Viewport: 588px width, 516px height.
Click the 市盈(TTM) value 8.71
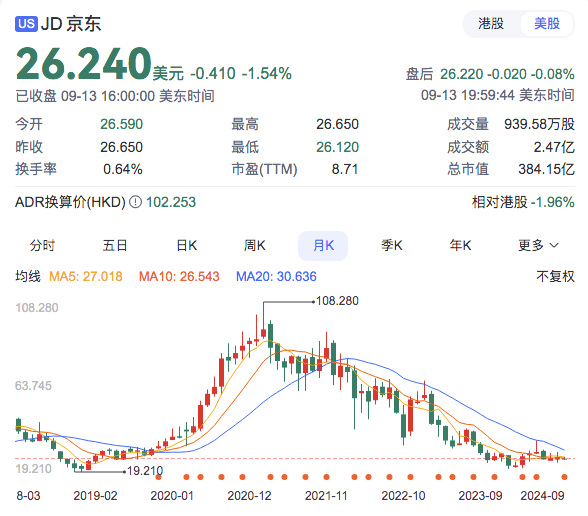click(x=345, y=169)
